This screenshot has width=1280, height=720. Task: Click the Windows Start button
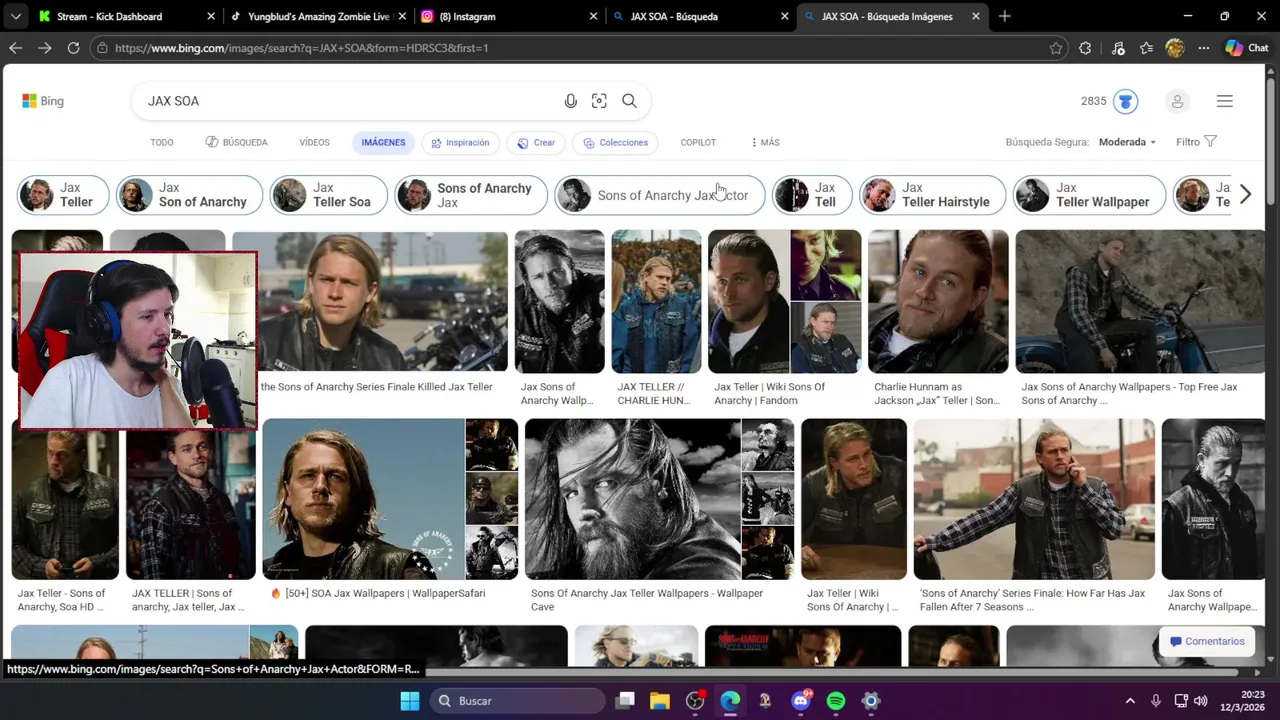click(410, 701)
